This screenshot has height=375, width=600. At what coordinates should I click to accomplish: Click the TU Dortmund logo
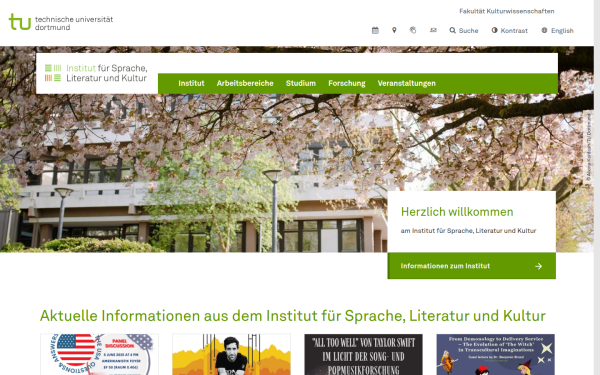click(x=61, y=22)
